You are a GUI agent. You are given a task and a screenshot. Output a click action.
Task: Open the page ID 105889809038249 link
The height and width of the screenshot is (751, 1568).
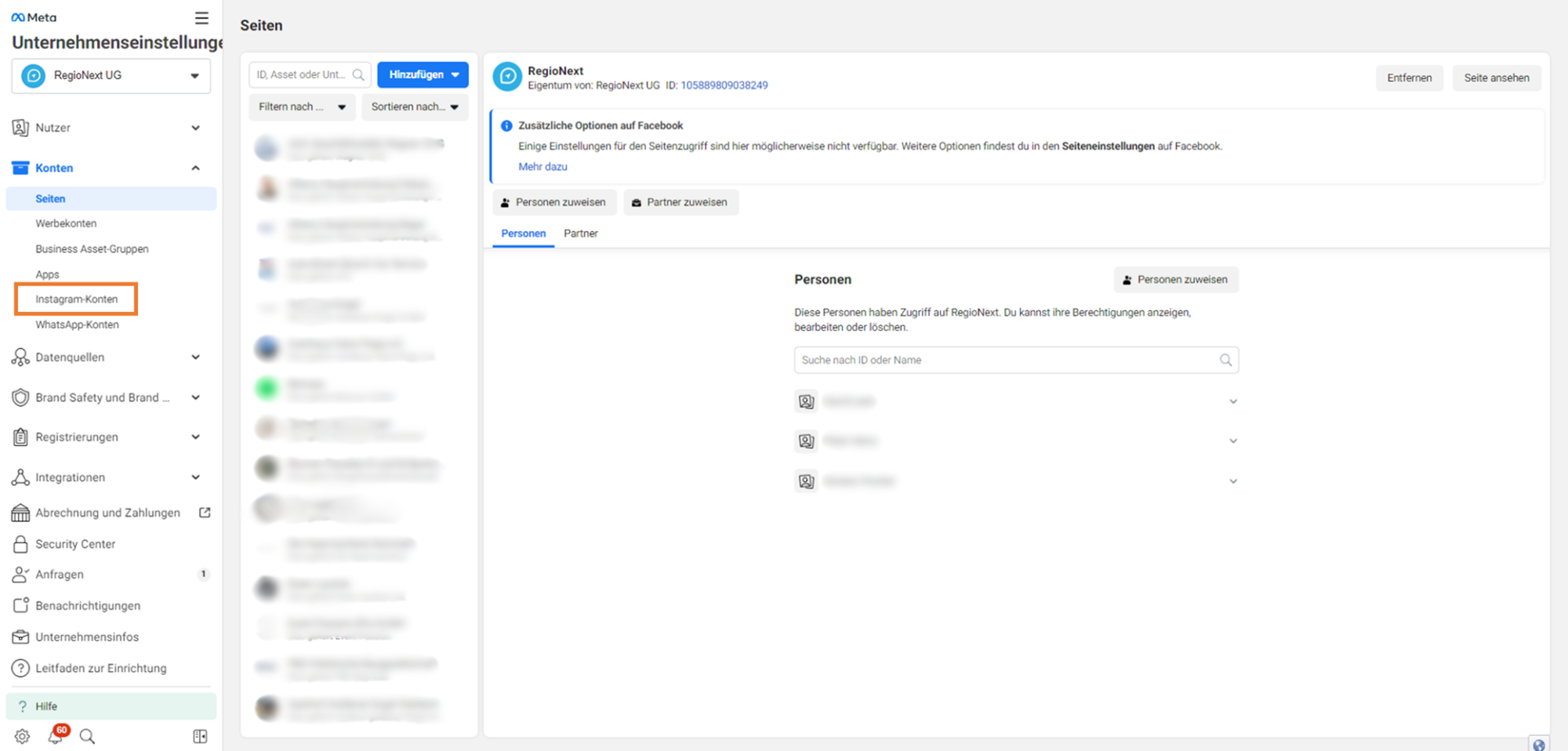724,85
